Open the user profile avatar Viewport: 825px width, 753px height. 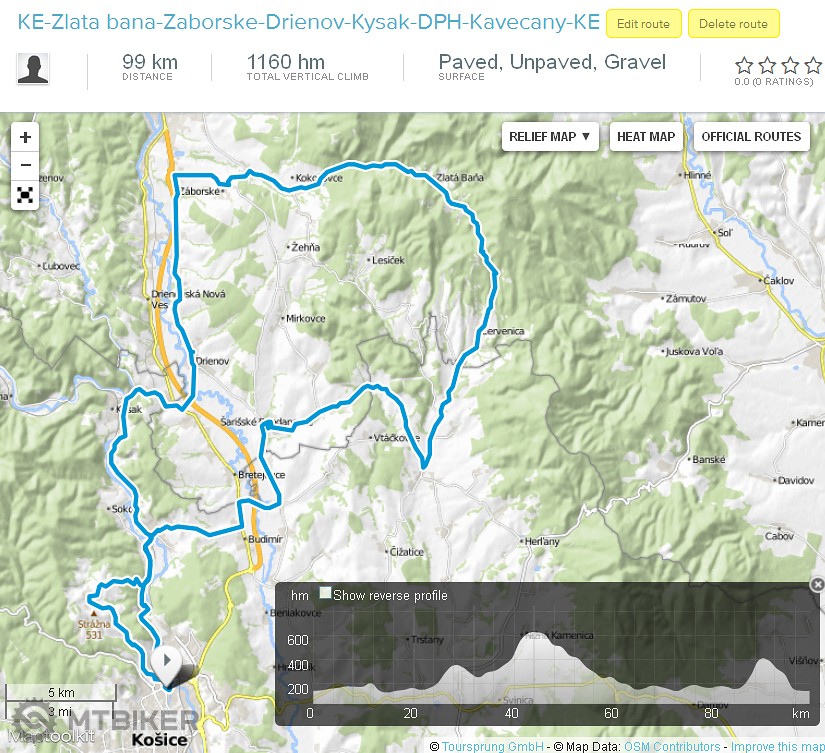pos(33,69)
